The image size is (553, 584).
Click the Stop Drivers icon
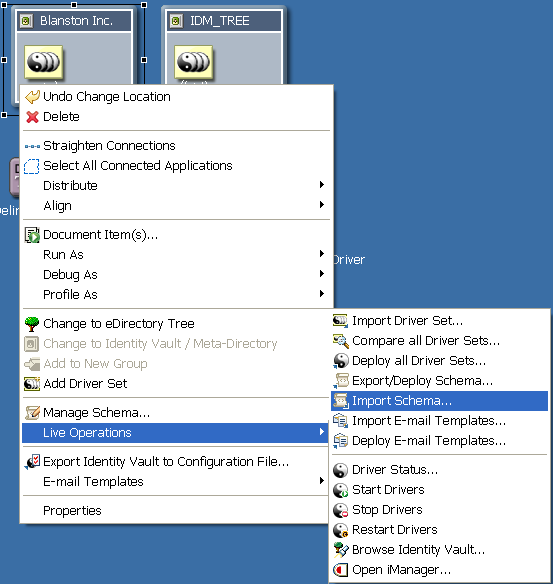coord(340,510)
